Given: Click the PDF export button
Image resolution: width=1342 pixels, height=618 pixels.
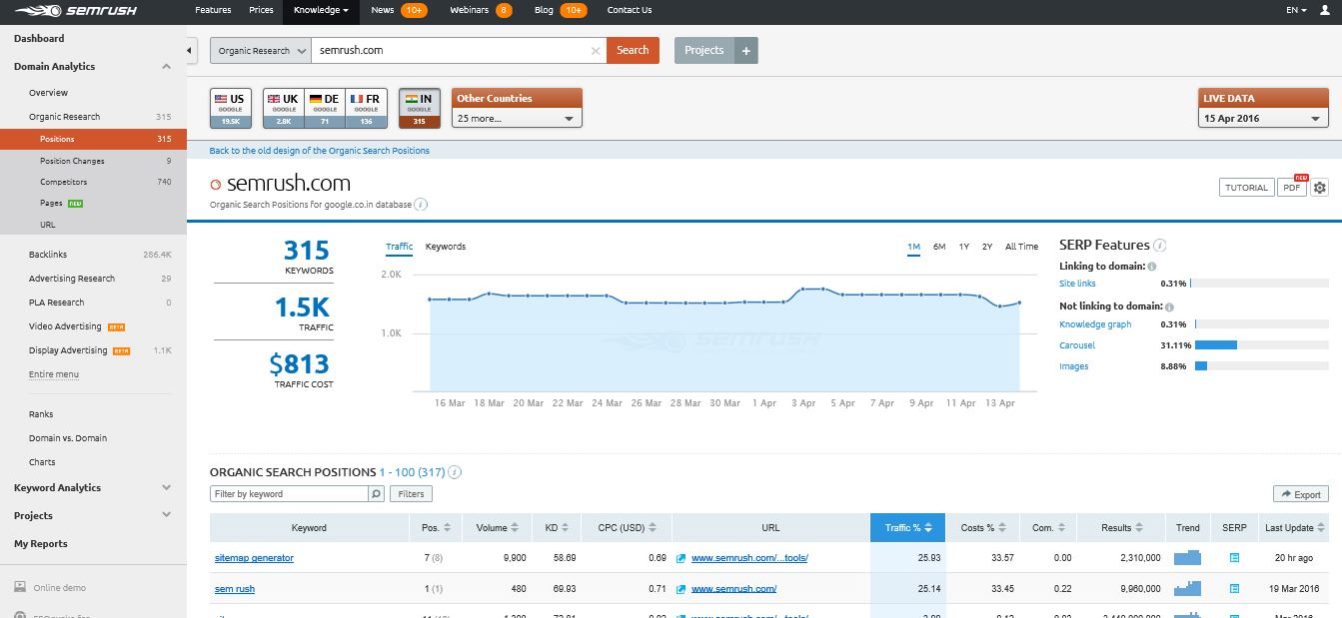Looking at the screenshot, I should pyautogui.click(x=1291, y=186).
